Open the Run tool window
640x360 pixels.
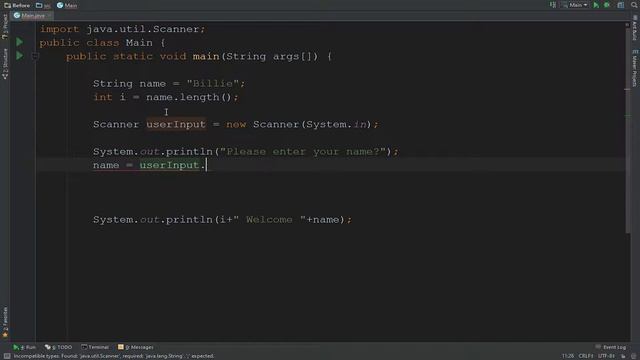click(24, 347)
